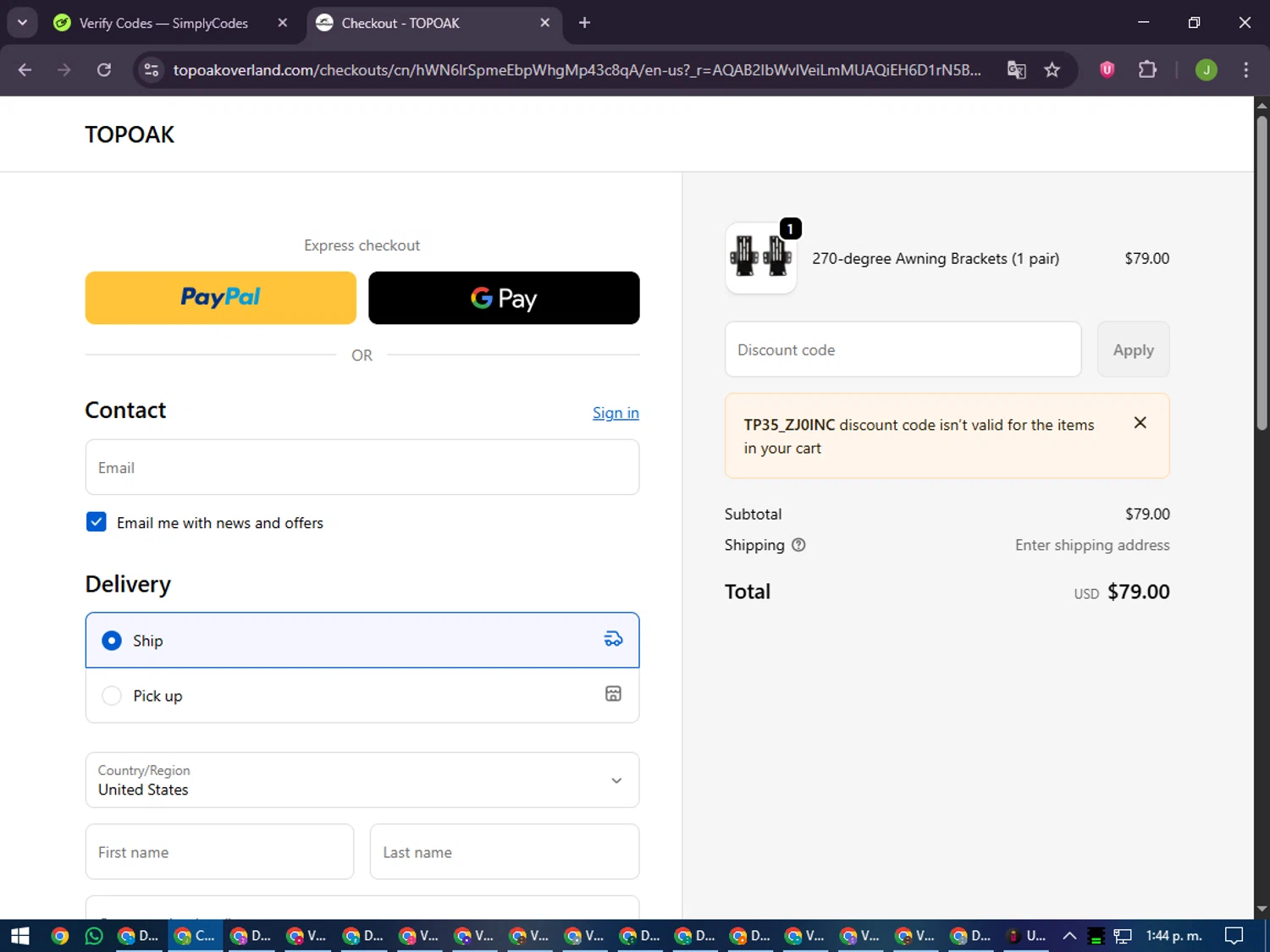Viewport: 1270px width, 952px height.
Task: Click the vertical scrollbar thumb
Action: point(1262,272)
